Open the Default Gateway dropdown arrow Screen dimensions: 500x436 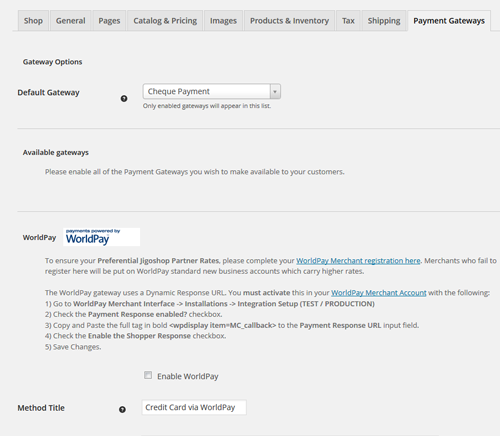pos(275,91)
